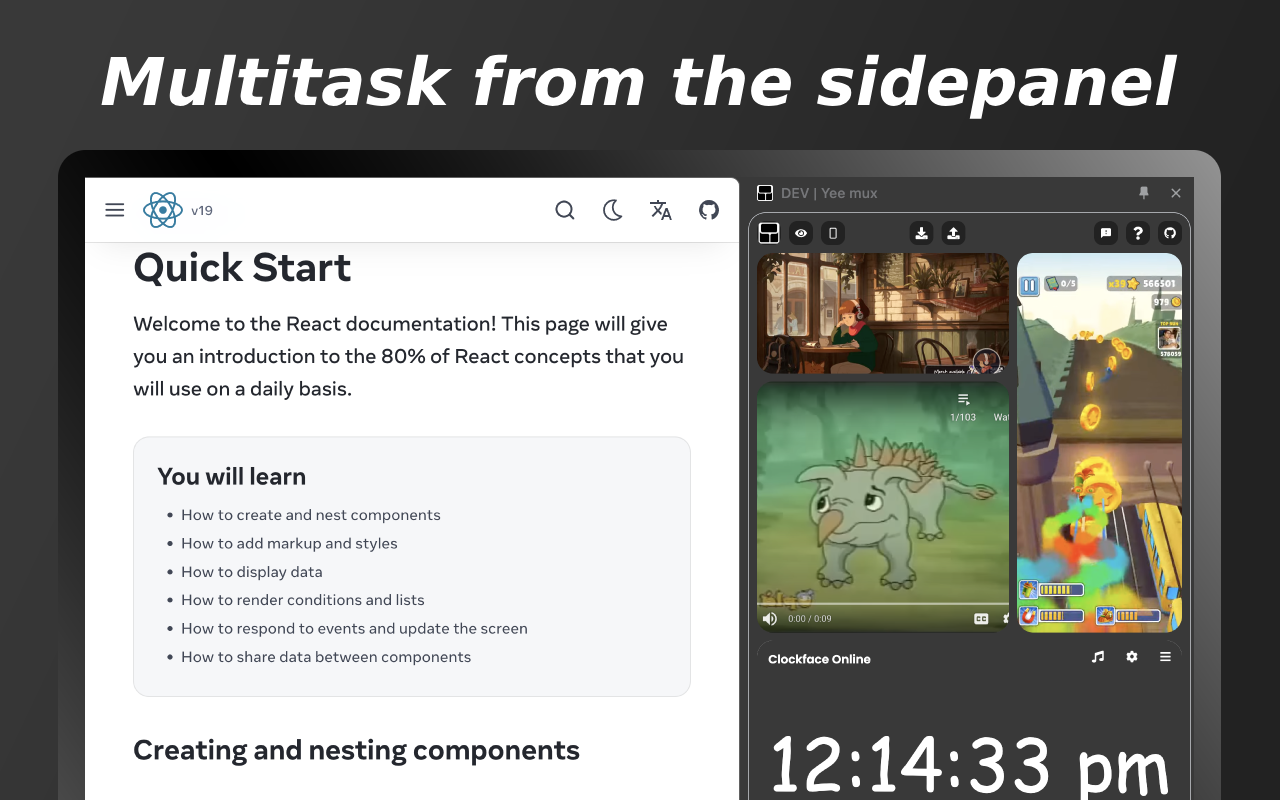
Task: Click the You will learn heading
Action: (232, 476)
